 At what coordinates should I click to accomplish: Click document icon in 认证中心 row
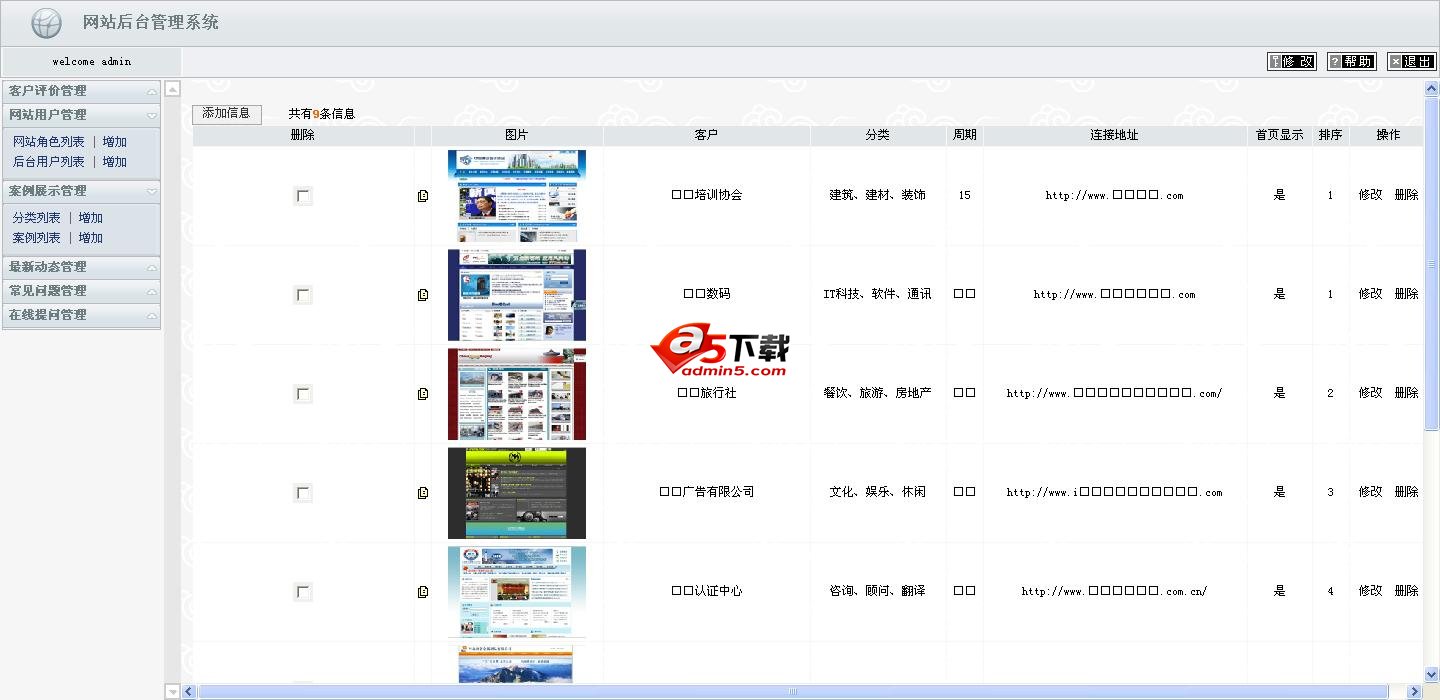(423, 592)
